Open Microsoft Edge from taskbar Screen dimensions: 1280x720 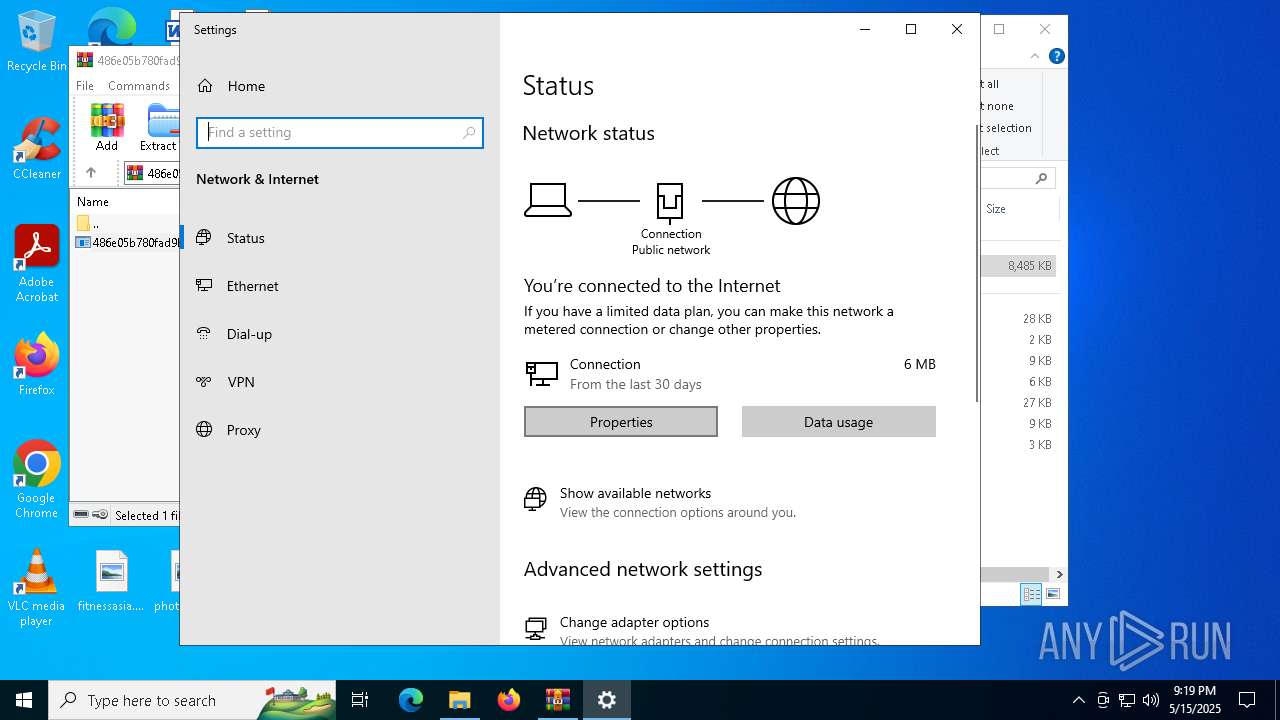pyautogui.click(x=411, y=700)
